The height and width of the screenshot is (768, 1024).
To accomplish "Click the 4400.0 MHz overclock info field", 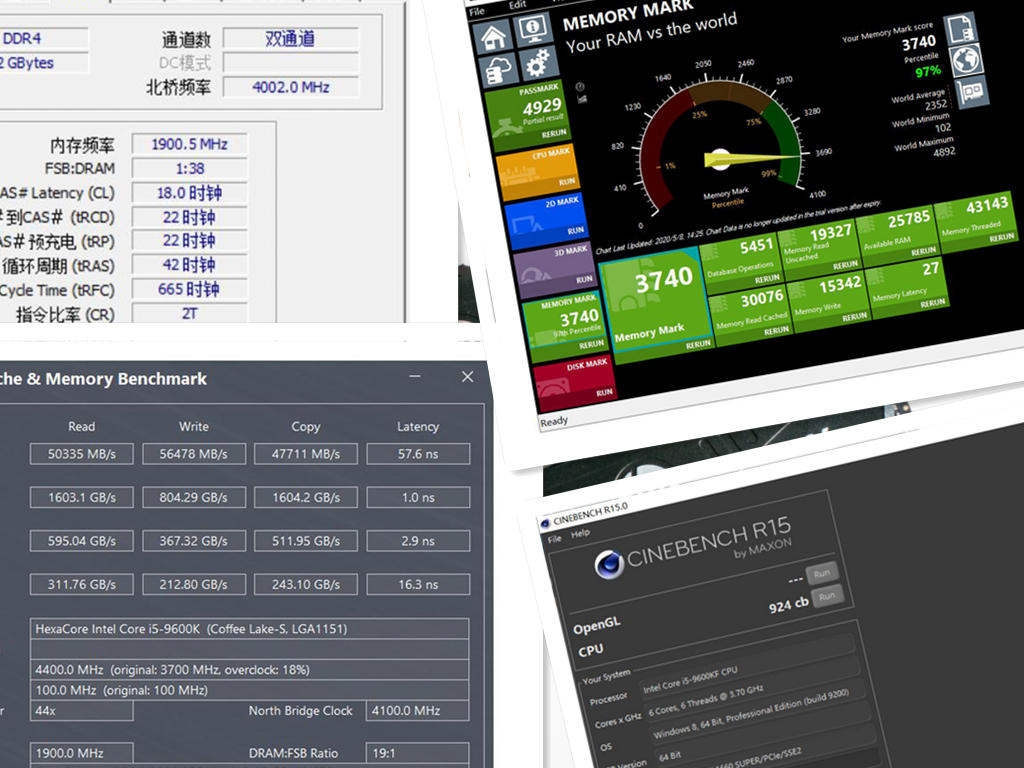I will (249, 669).
